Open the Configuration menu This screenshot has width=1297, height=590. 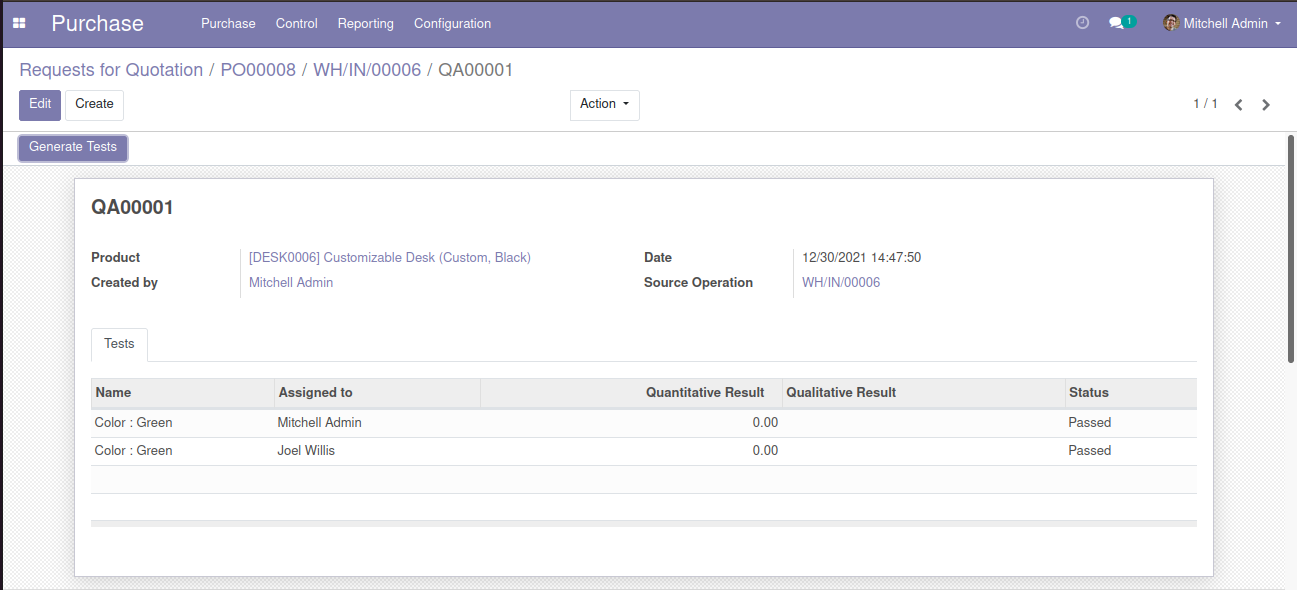pyautogui.click(x=452, y=23)
